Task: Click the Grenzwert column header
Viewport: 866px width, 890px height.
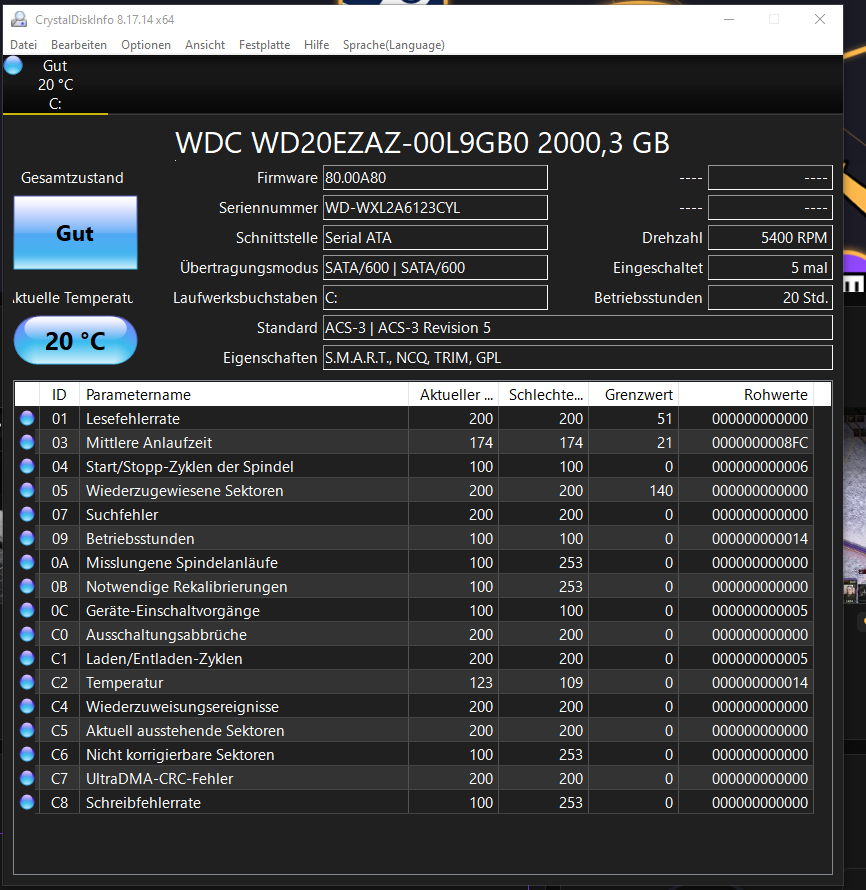Action: [x=634, y=394]
